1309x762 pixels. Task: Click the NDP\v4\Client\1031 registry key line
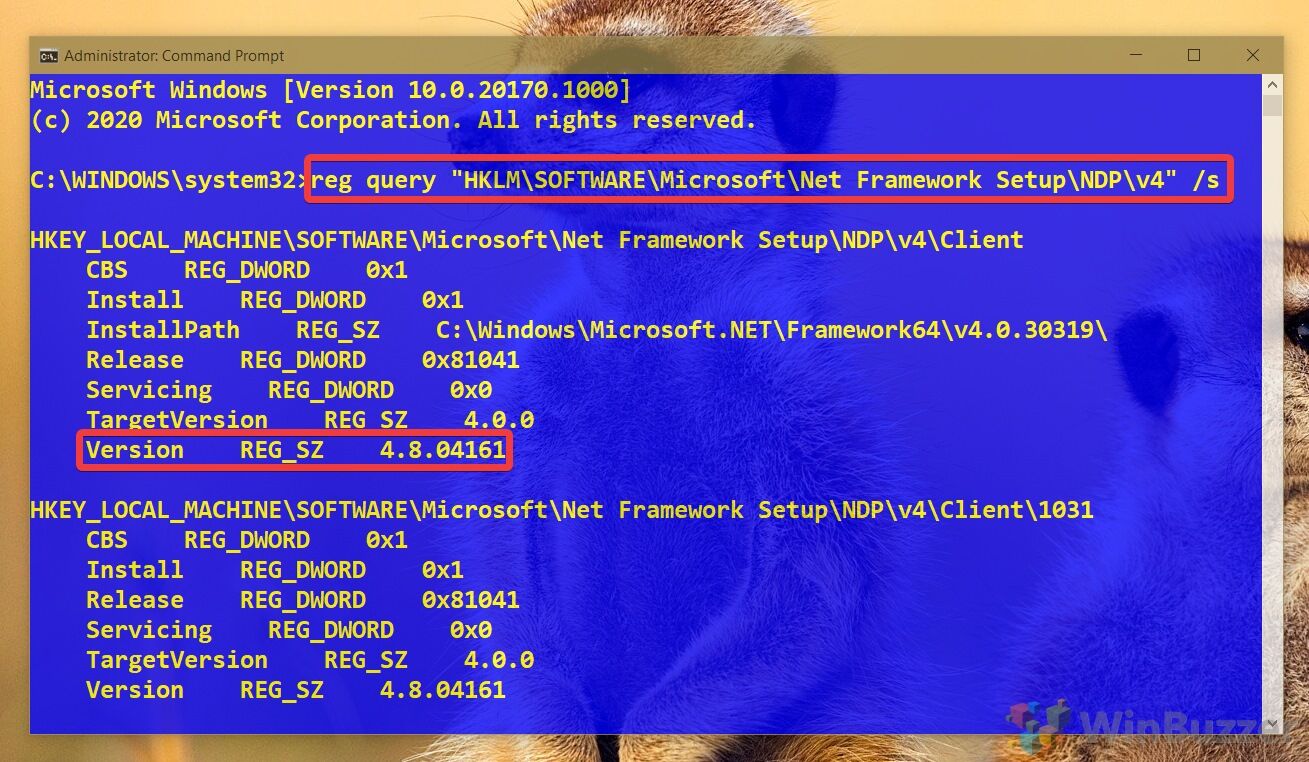point(561,510)
